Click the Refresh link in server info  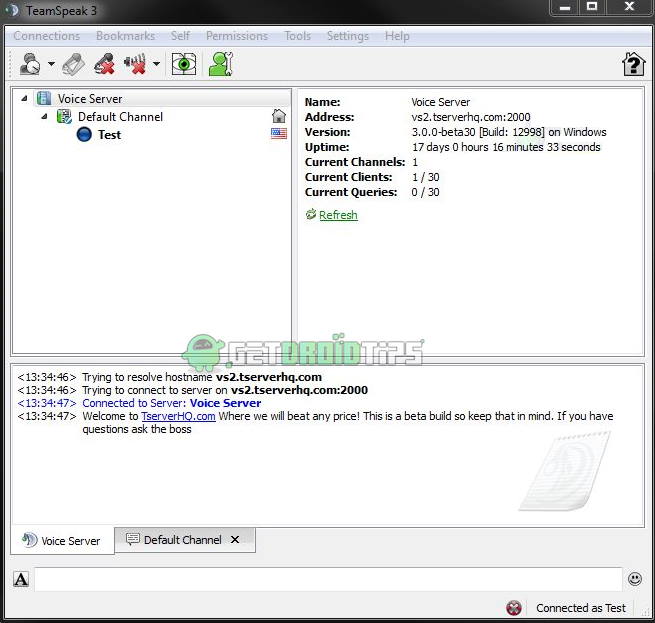pyautogui.click(x=338, y=215)
